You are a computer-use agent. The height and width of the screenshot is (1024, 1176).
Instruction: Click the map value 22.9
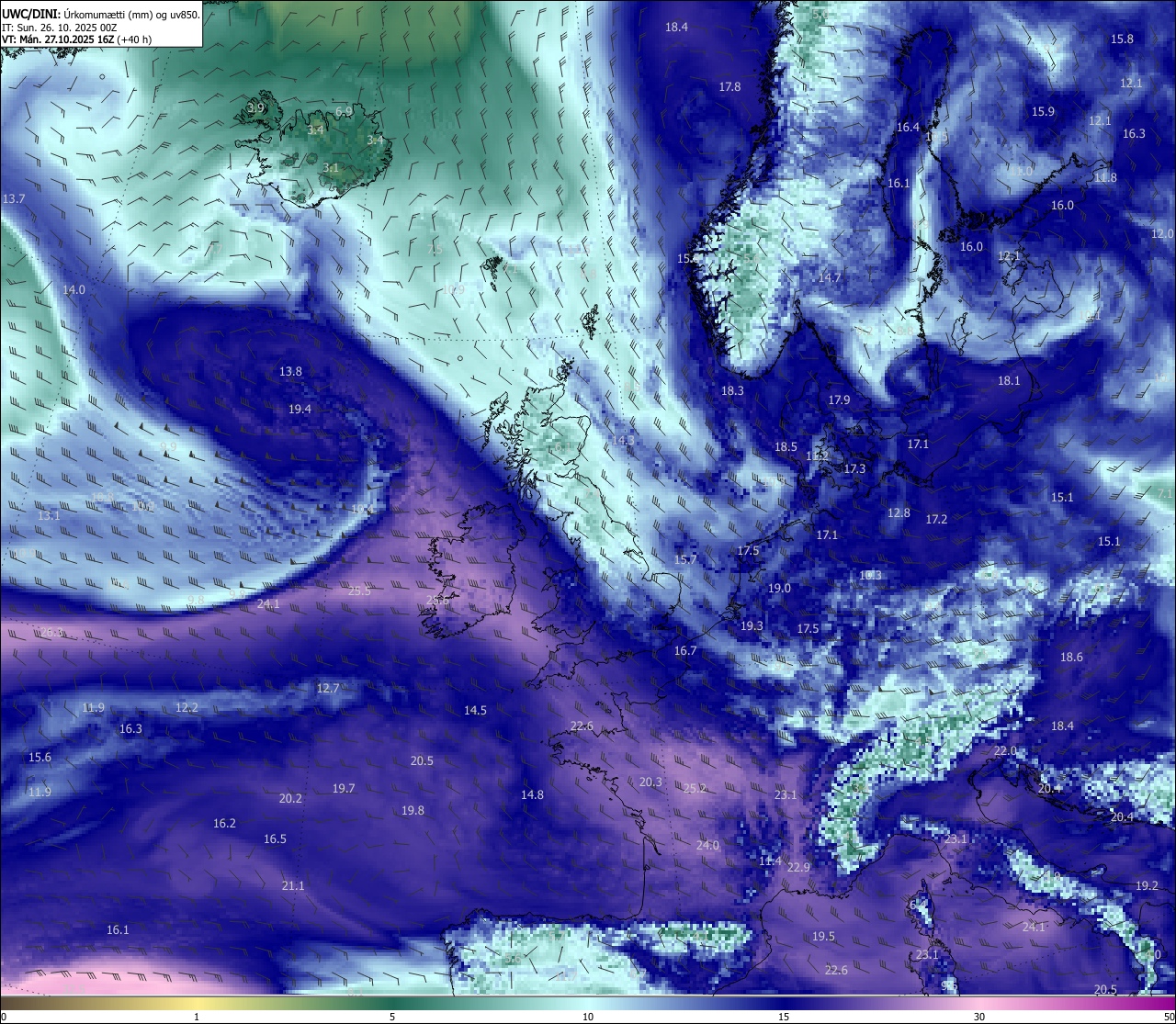tap(798, 867)
